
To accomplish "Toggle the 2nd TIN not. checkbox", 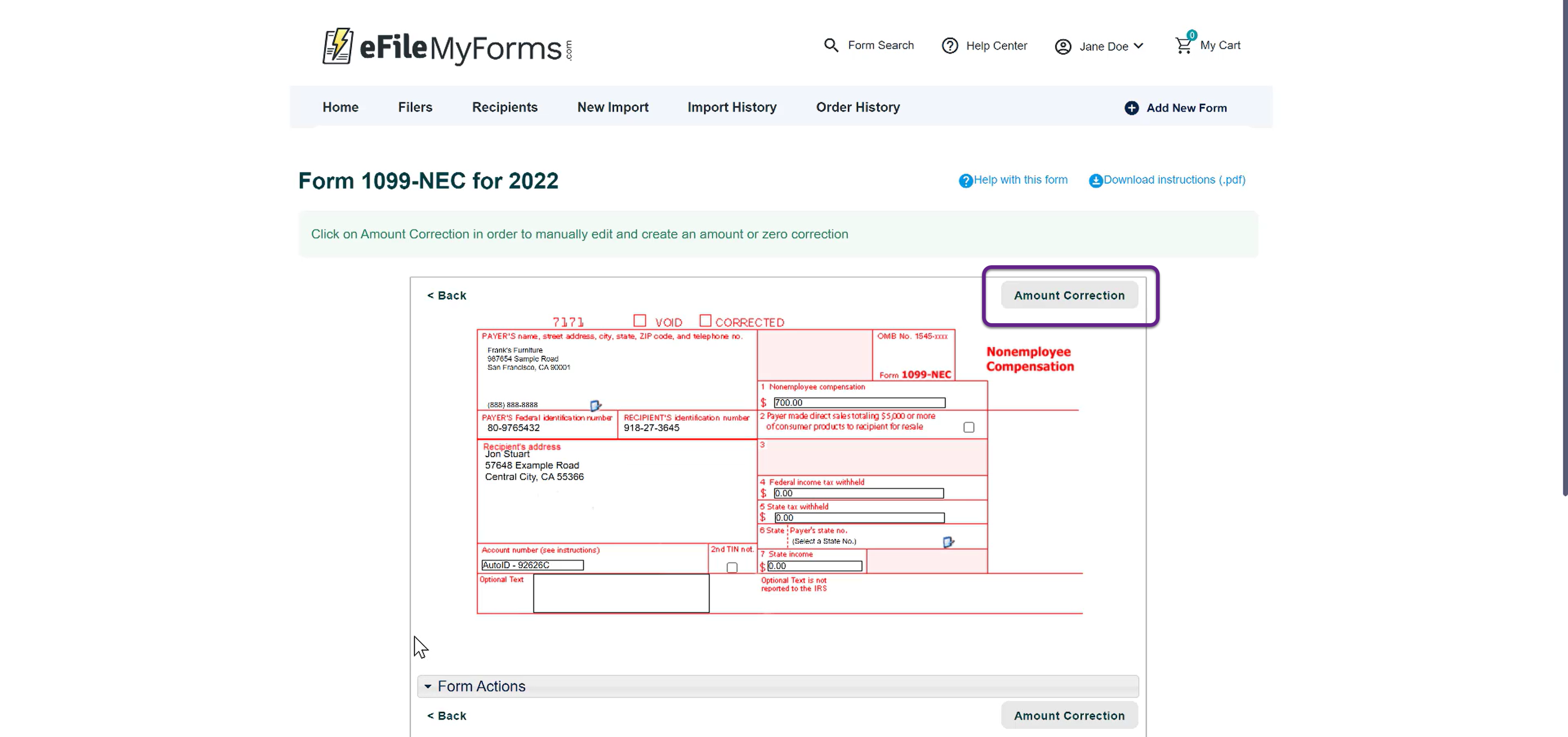I will [x=732, y=567].
